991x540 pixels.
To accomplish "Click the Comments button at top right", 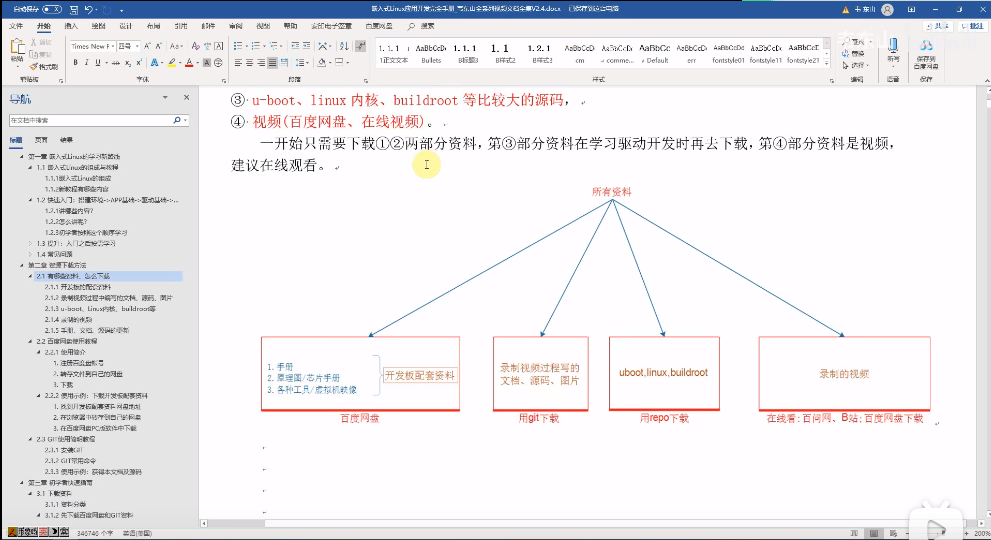I will coord(972,26).
